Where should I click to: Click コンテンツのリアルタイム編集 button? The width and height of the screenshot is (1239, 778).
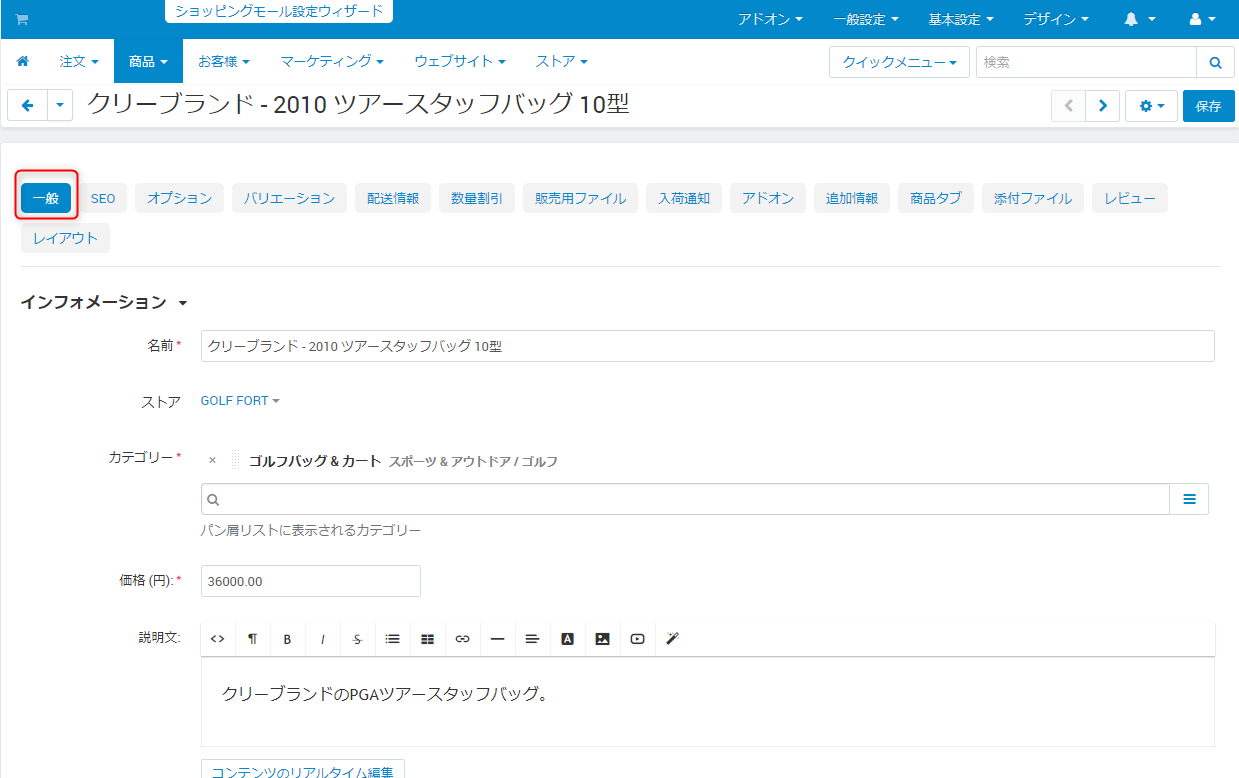pos(303,770)
